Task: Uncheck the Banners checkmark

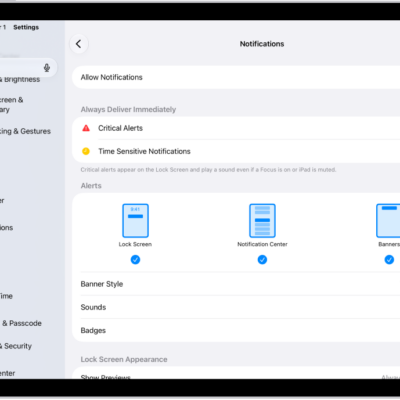Action: point(389,260)
